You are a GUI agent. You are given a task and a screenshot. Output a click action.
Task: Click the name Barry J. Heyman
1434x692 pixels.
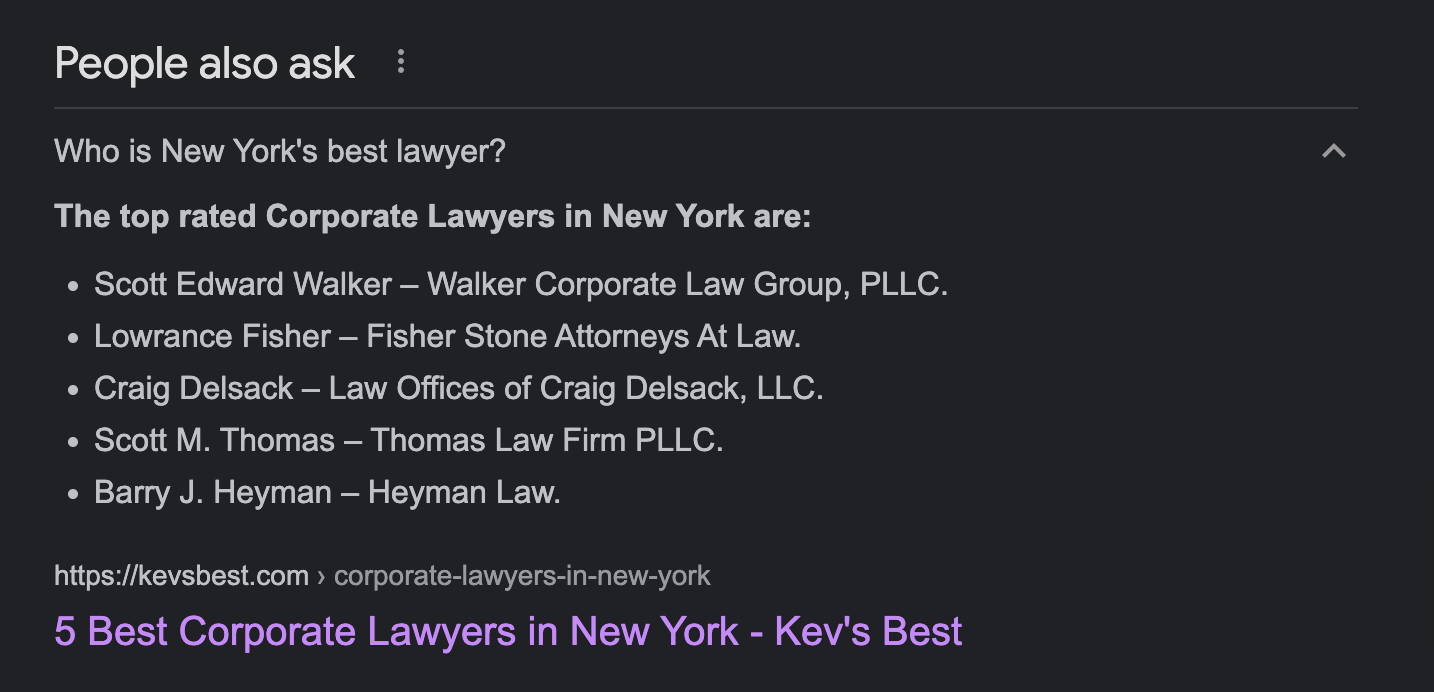pyautogui.click(x=213, y=492)
